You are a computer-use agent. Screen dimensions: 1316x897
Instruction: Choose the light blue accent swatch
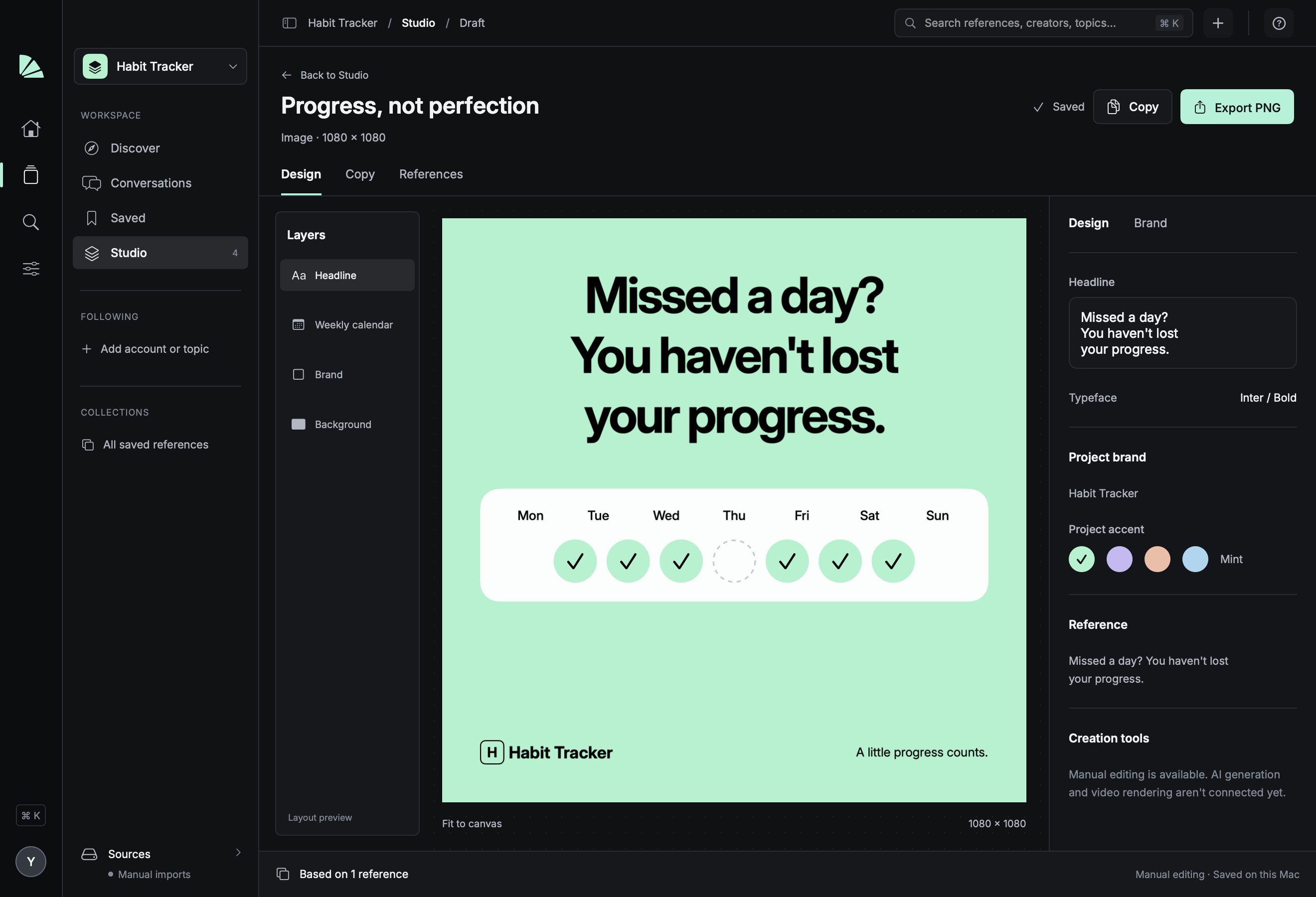coord(1195,559)
